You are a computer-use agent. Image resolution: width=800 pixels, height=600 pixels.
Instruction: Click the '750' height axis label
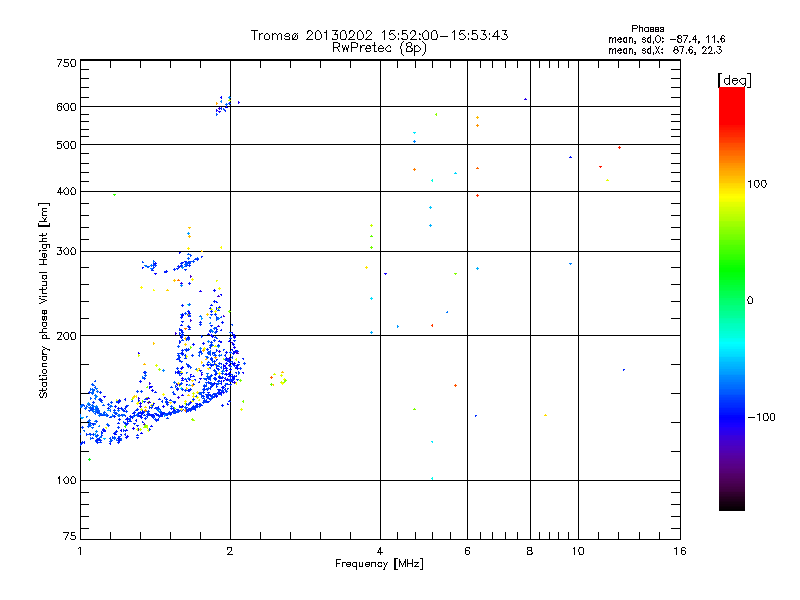tap(66, 63)
